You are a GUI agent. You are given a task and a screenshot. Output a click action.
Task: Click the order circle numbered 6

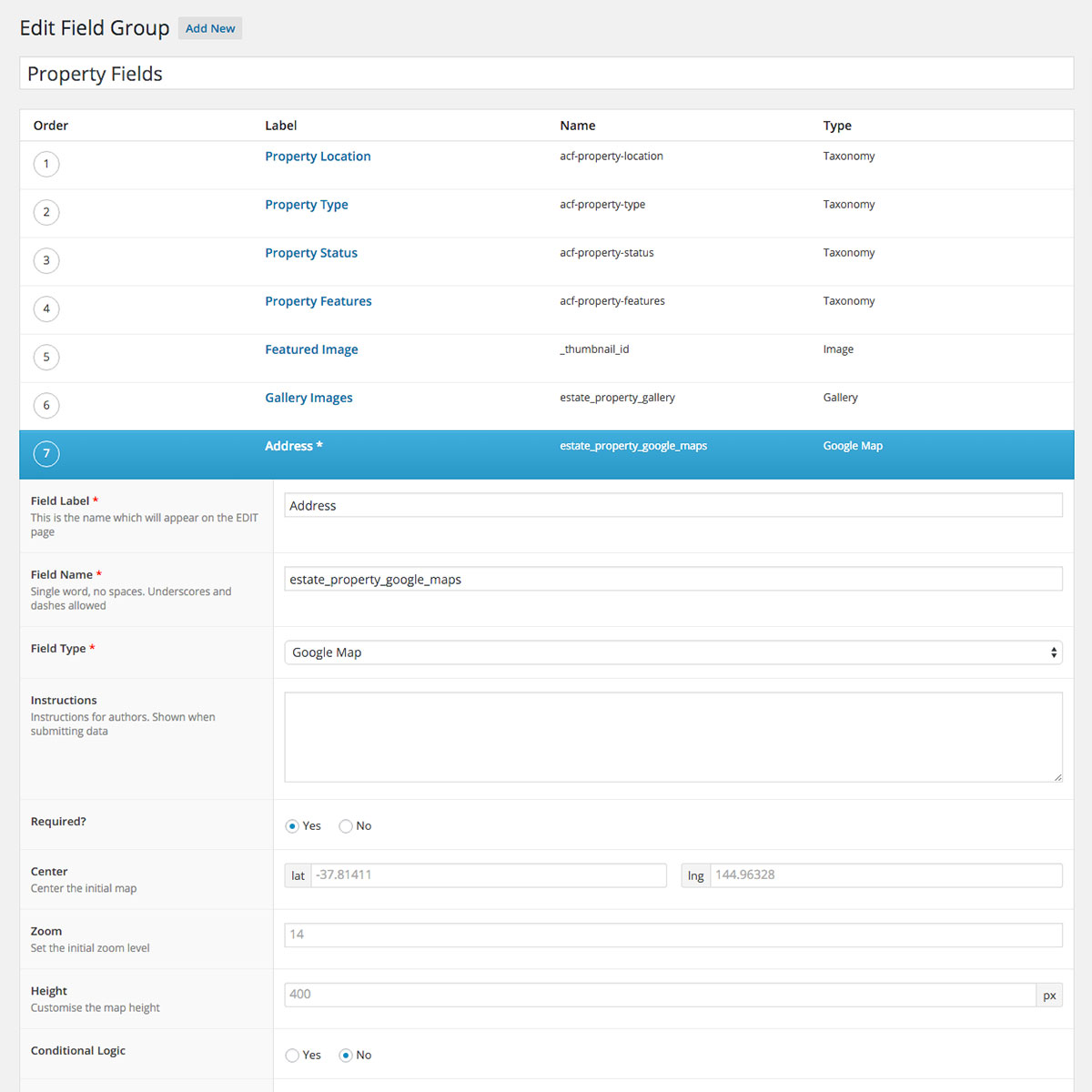(46, 406)
